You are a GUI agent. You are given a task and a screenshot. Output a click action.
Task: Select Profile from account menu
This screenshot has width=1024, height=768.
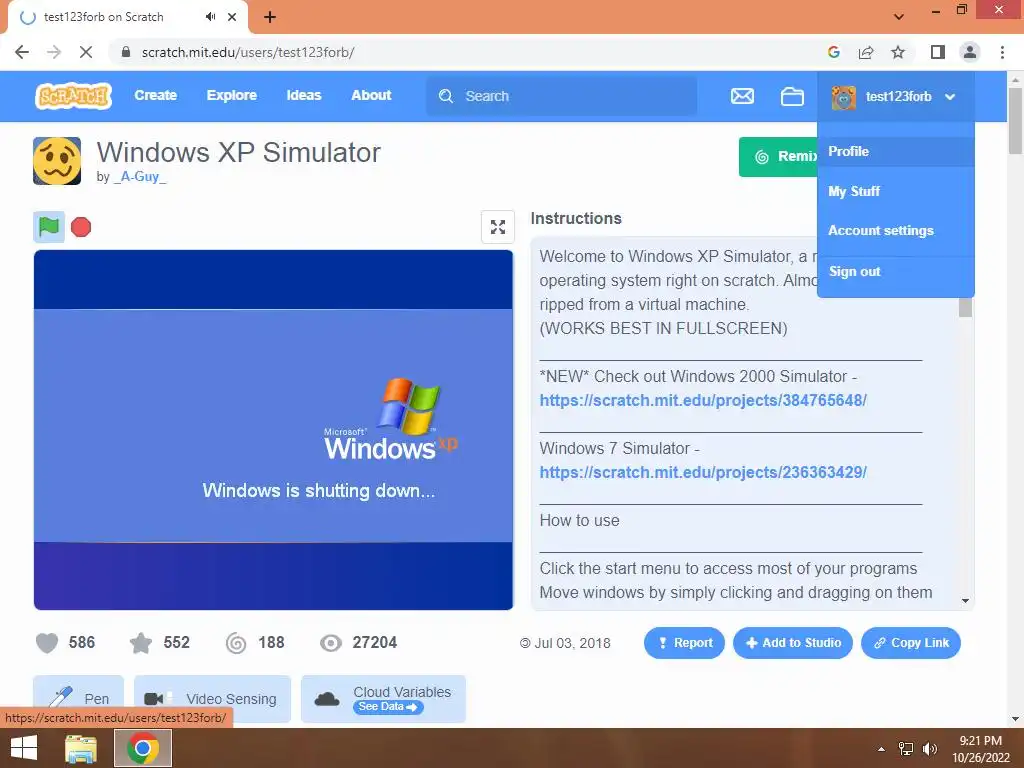895,152
